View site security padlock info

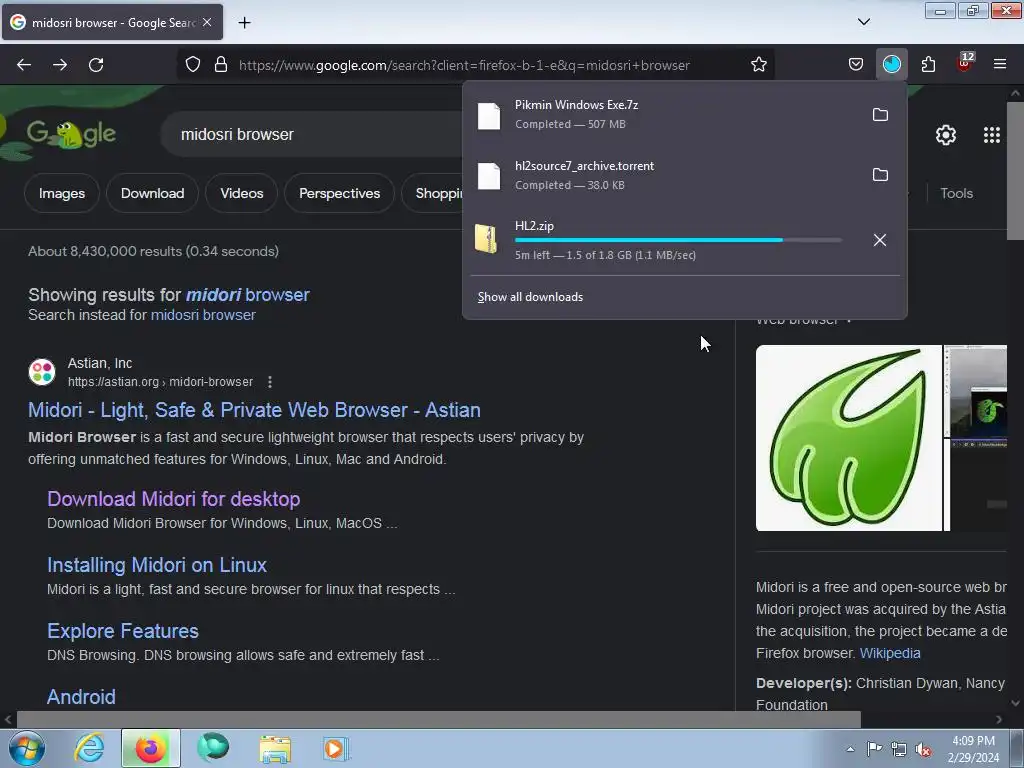(x=221, y=65)
